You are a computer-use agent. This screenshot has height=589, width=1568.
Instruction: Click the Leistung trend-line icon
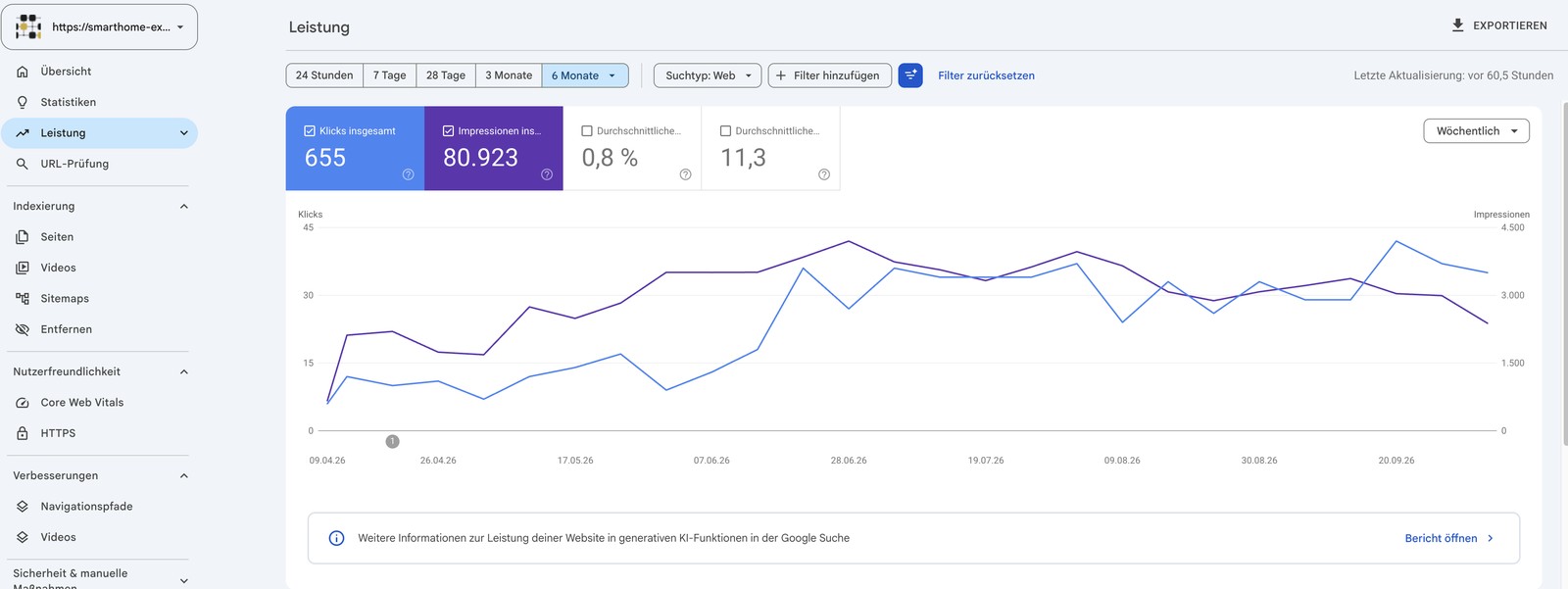23,133
